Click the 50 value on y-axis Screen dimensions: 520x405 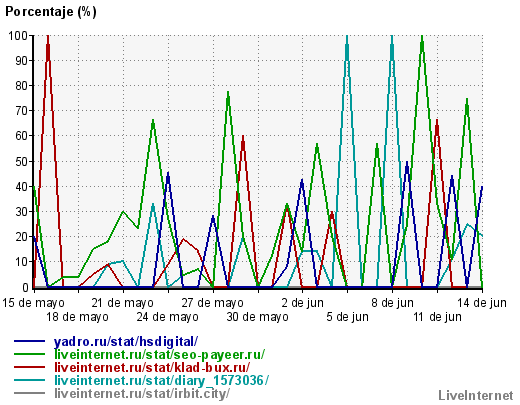click(22, 161)
